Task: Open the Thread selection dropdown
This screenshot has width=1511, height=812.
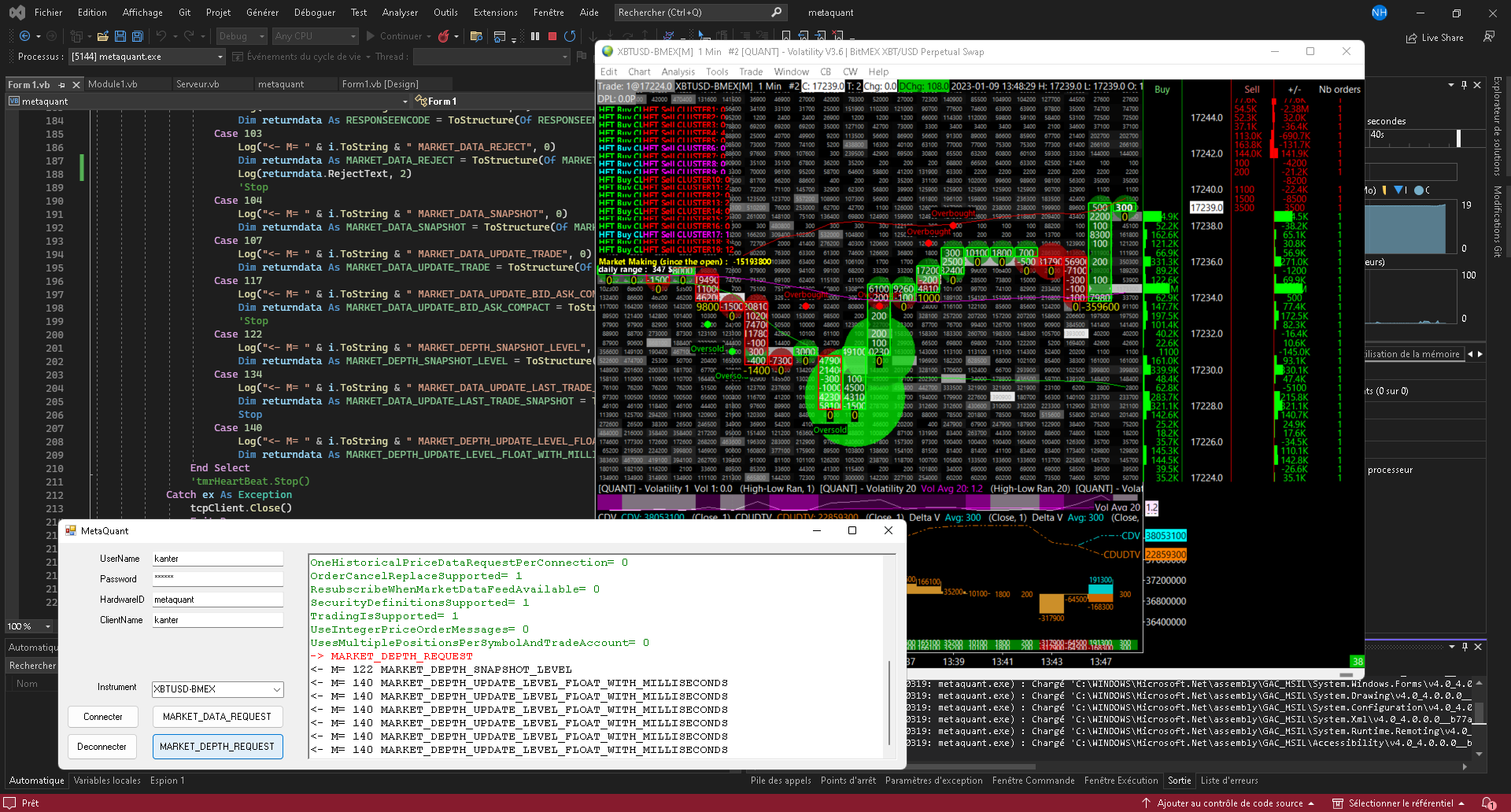Action: click(x=491, y=57)
